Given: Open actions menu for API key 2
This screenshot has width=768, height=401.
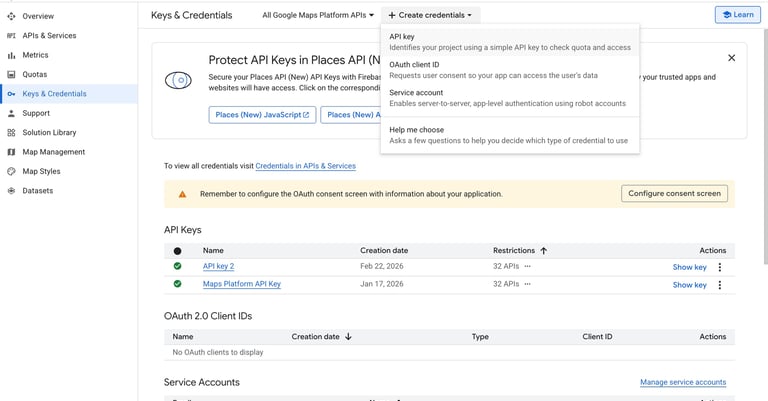Looking at the screenshot, I should [x=720, y=267].
